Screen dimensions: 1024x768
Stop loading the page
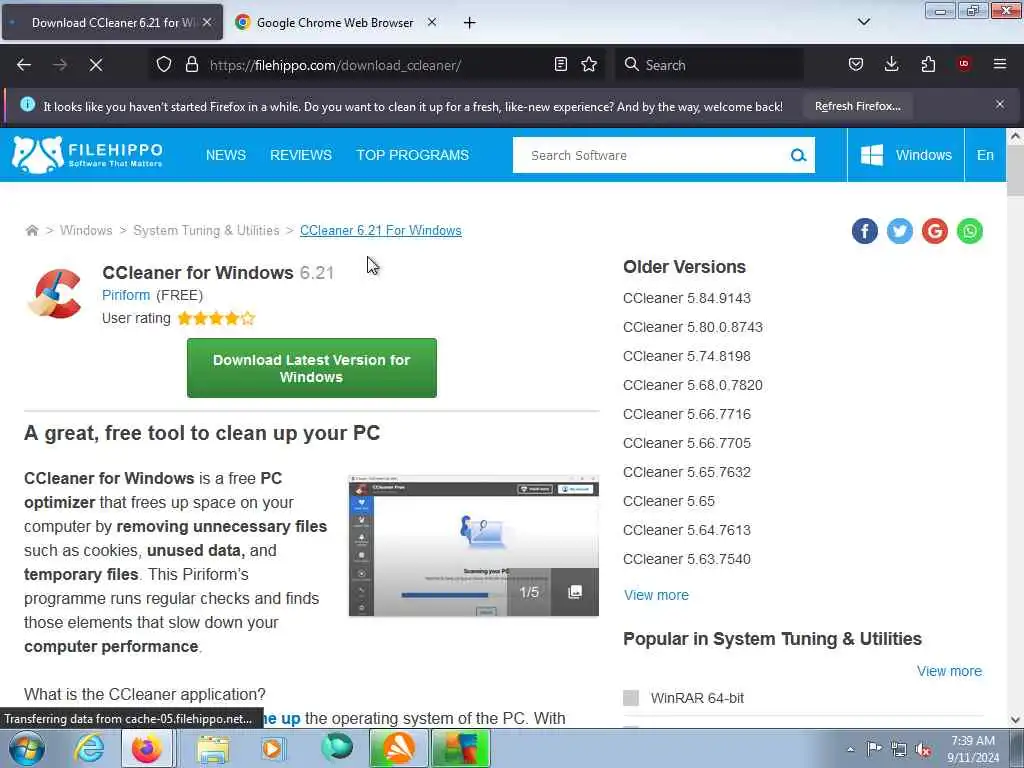[x=96, y=65]
